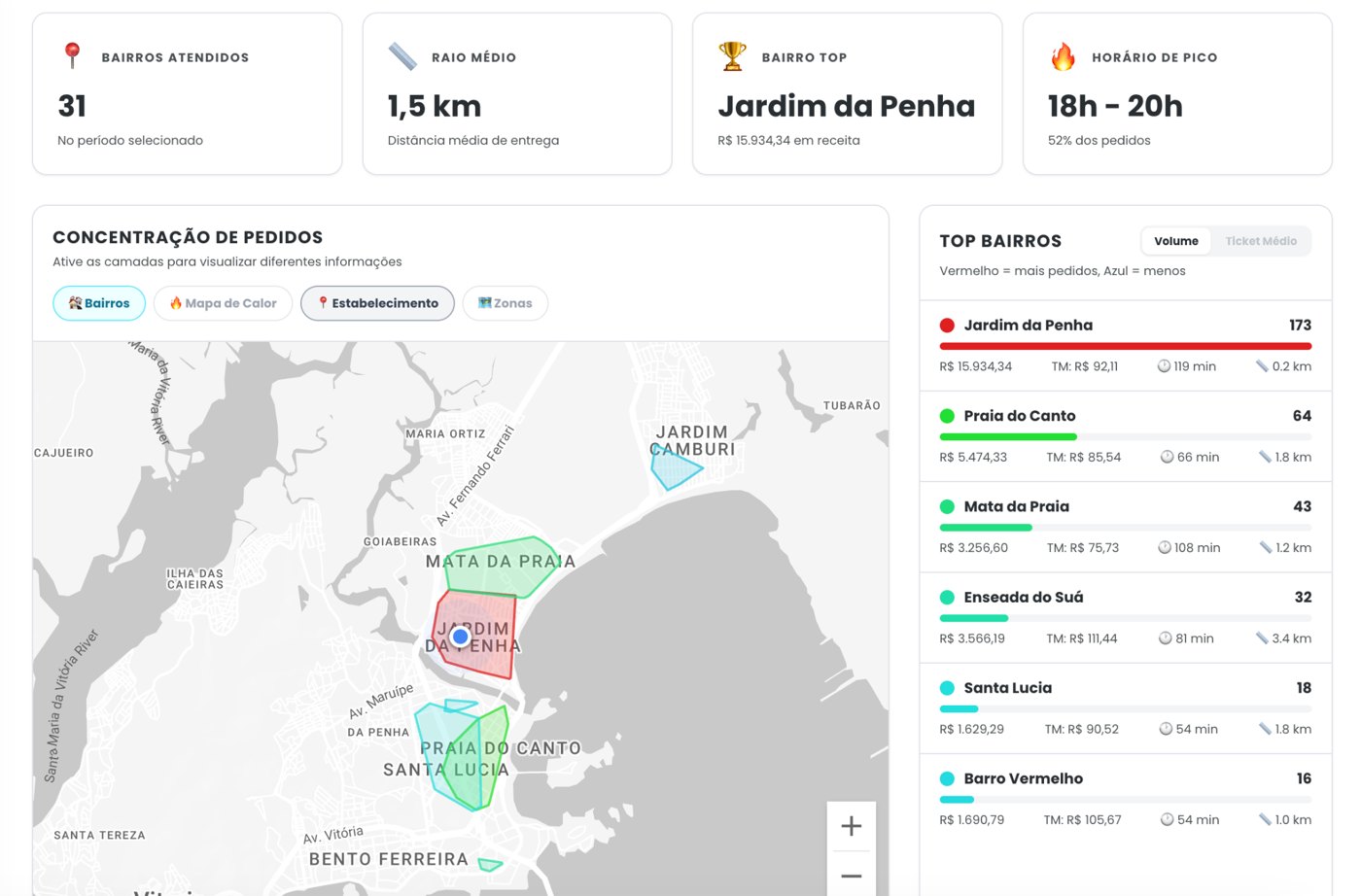Click the pin icon in Bairros Atendidos card
The width and height of the screenshot is (1361, 896).
pos(72,56)
